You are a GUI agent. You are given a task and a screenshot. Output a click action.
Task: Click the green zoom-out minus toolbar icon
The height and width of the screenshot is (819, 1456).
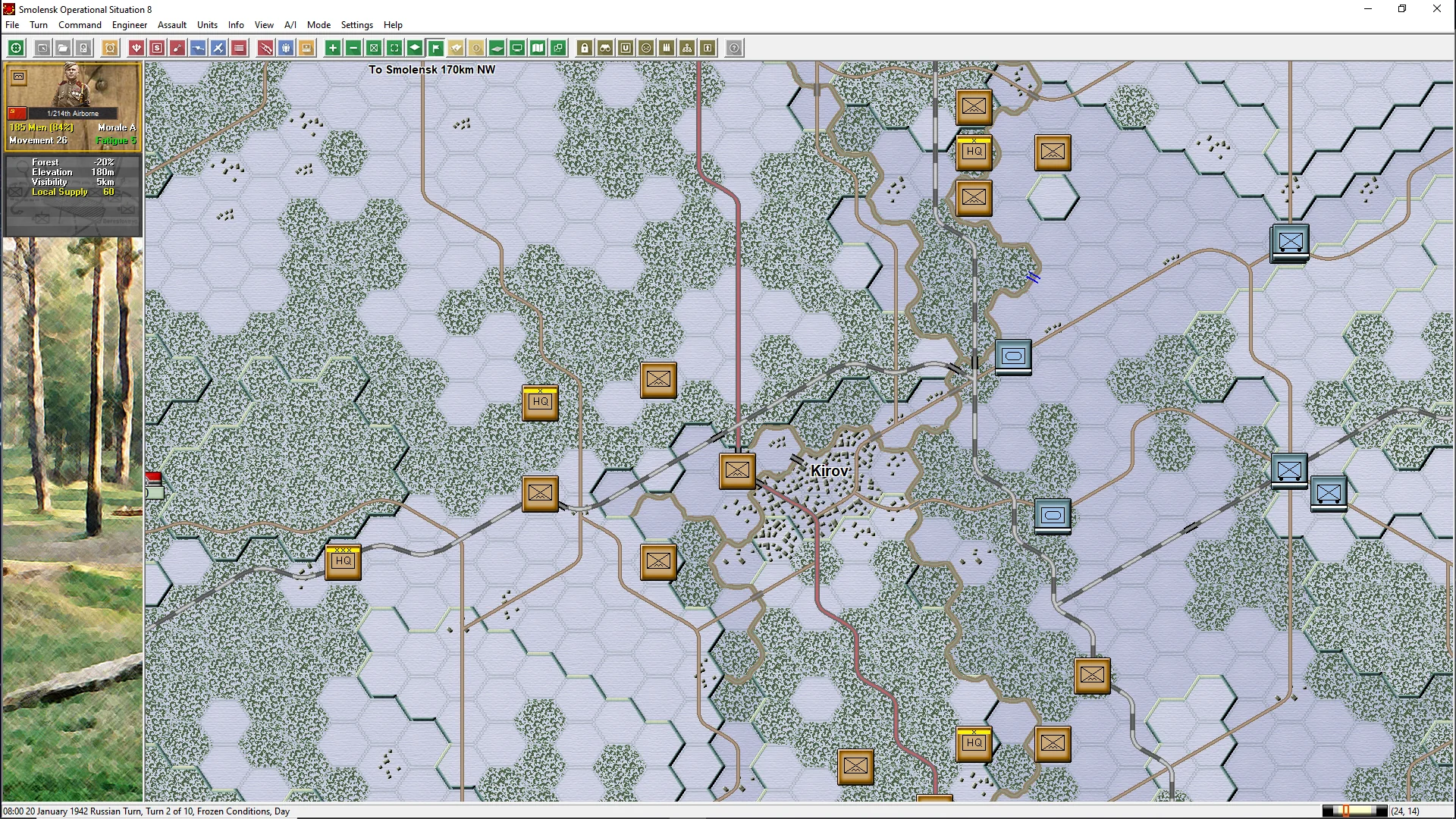(353, 49)
